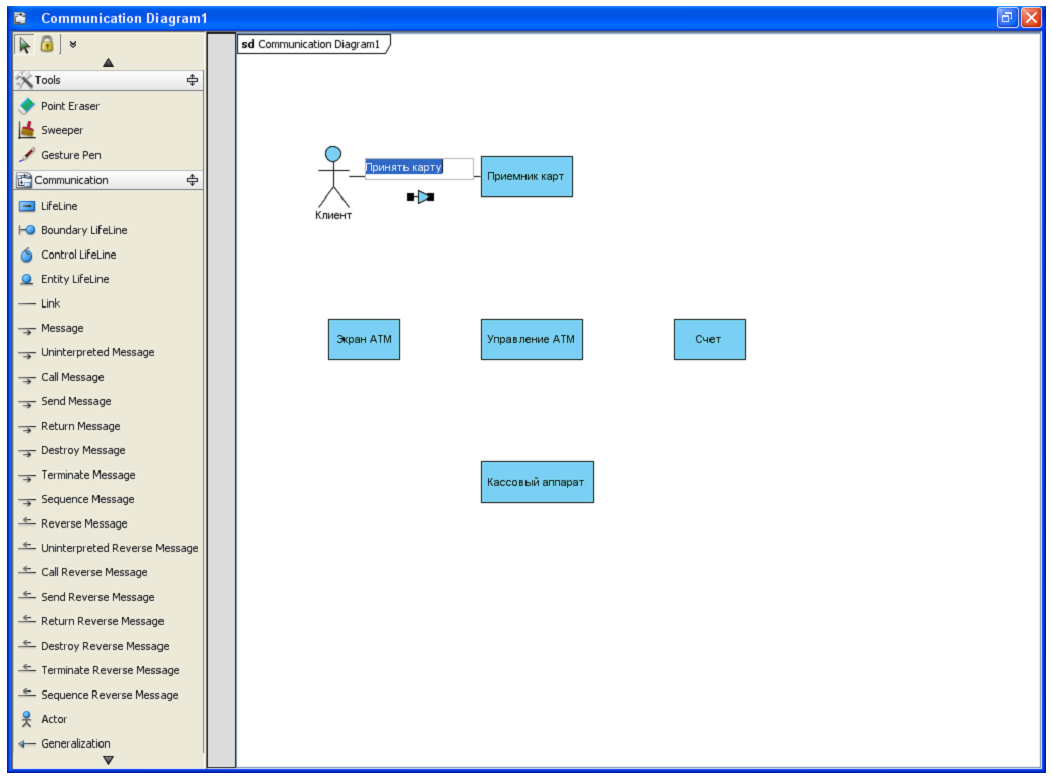Restore down the diagram window
This screenshot has width=1052, height=776.
pos(1006,18)
